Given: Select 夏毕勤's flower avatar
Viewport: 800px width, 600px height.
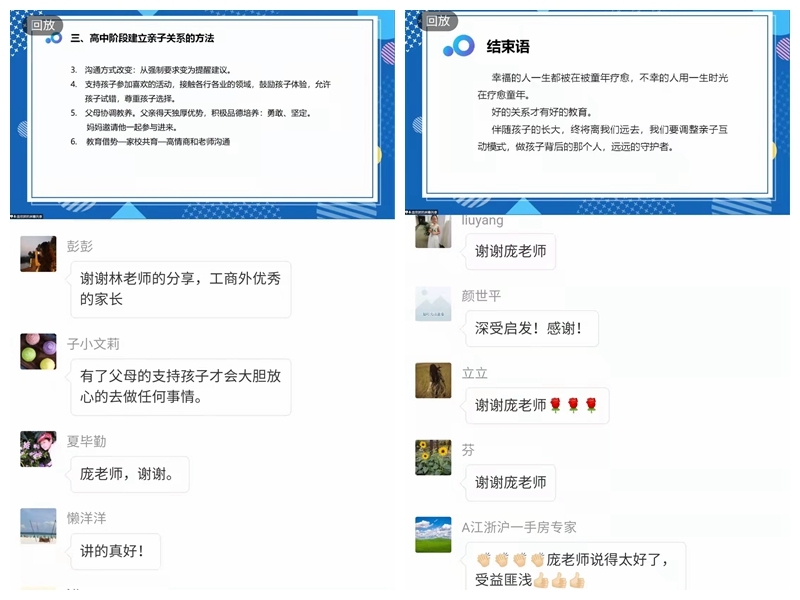Looking at the screenshot, I should 38,449.
